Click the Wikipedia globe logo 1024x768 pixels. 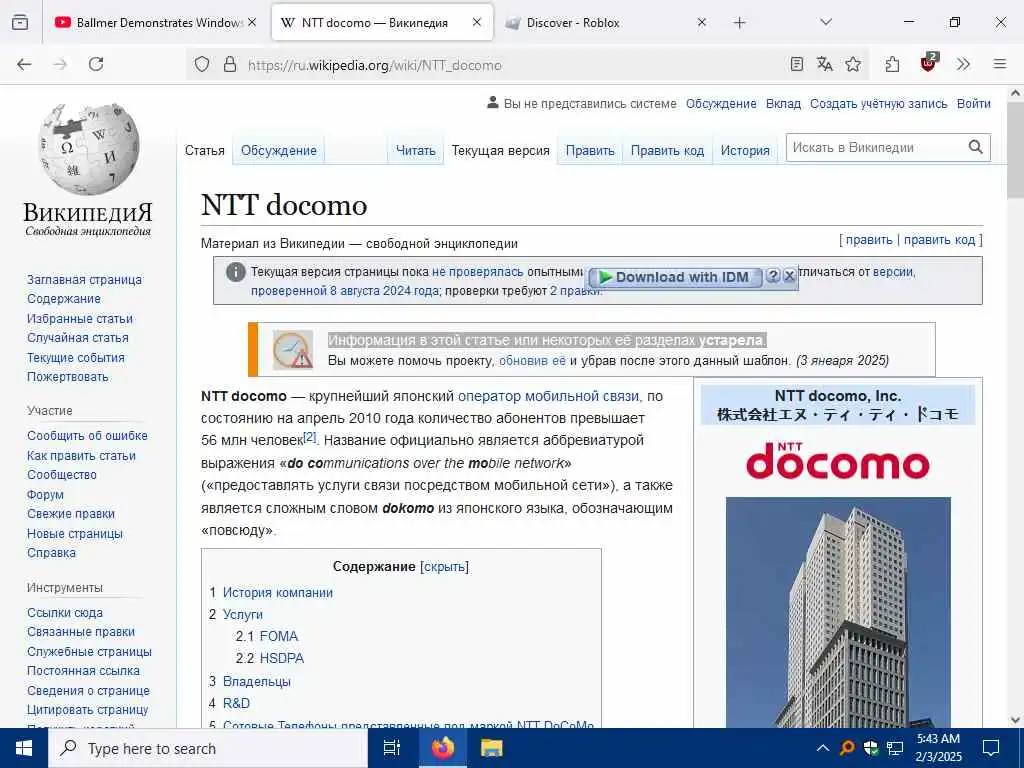88,149
